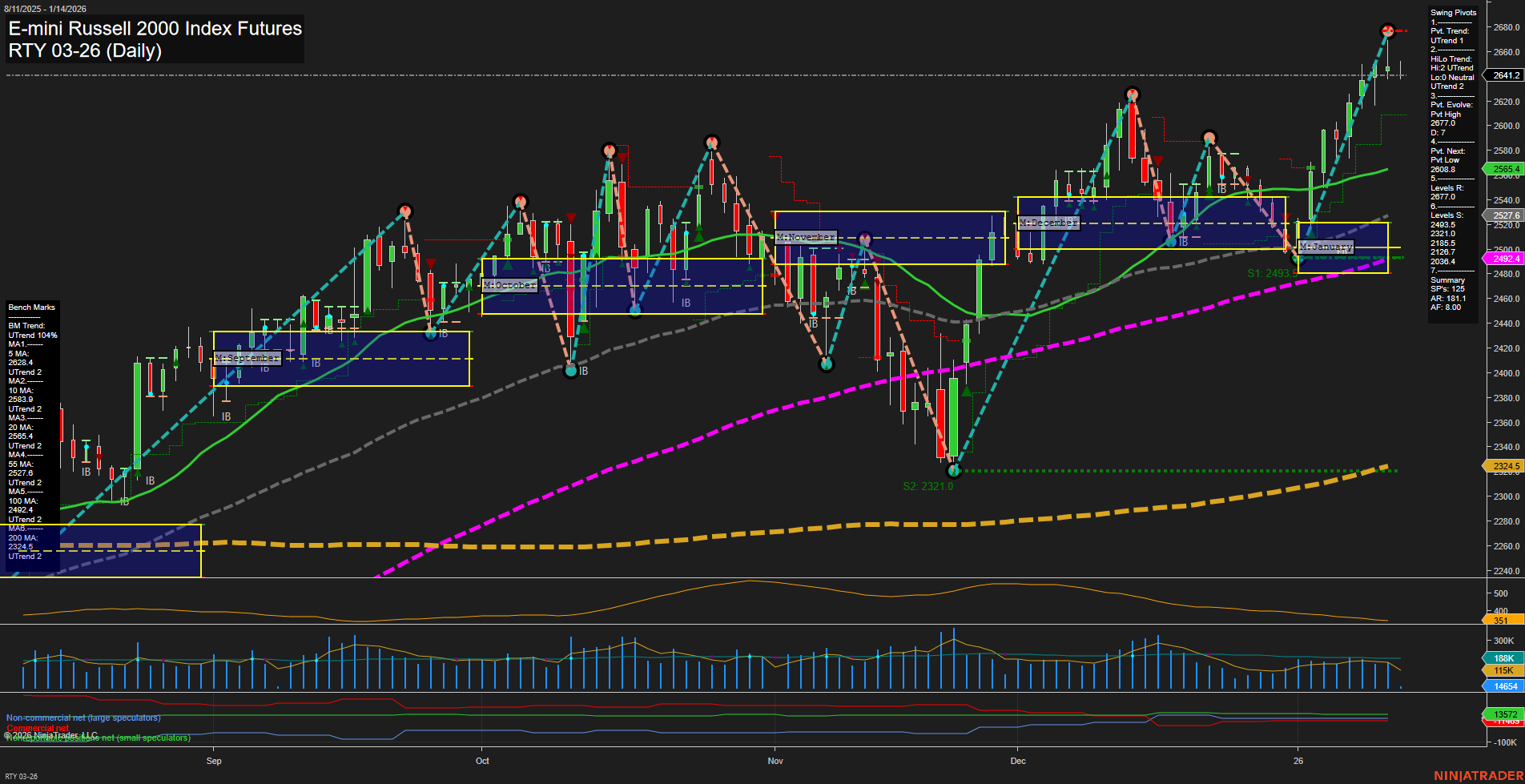This screenshot has width=1525, height=784.
Task: Click the green 20 MA price tag 2565.4
Action: pyautogui.click(x=1505, y=169)
